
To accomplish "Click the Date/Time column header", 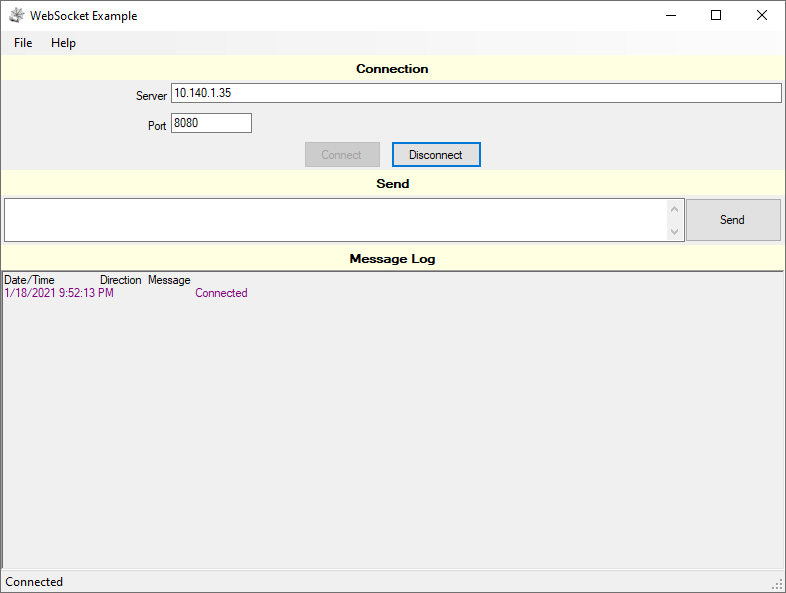I will [x=29, y=280].
